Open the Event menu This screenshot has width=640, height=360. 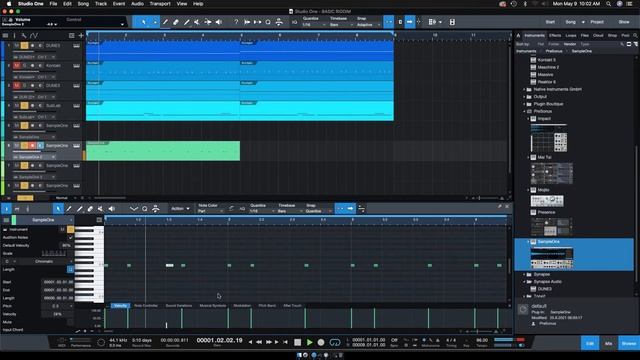(119, 4)
